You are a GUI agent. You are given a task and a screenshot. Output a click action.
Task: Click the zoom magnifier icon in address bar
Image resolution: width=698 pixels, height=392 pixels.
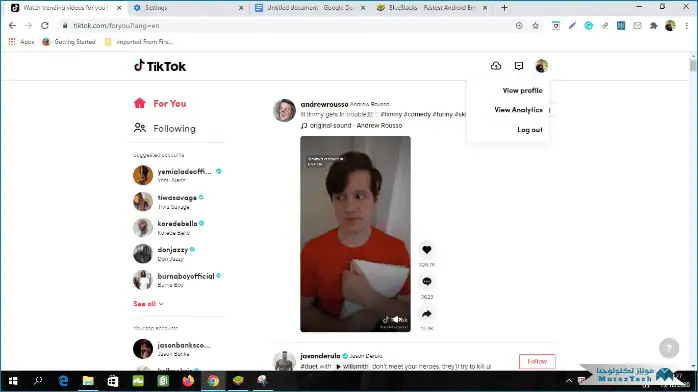[519, 26]
